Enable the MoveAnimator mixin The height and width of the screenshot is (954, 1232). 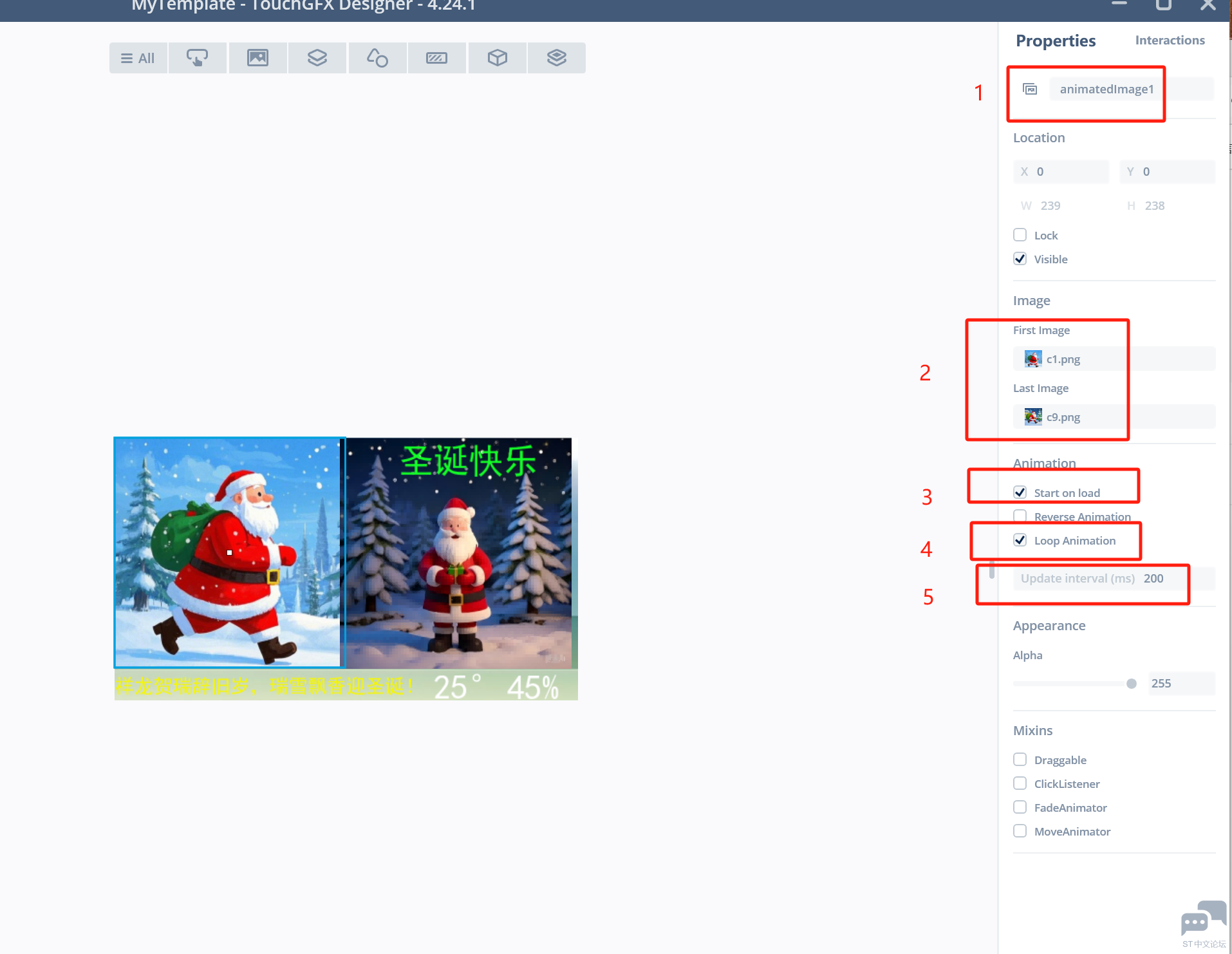click(x=1020, y=831)
